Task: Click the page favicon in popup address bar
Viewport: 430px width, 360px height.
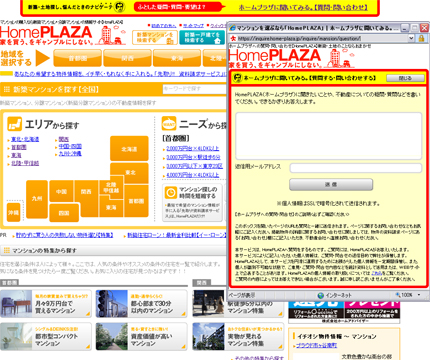Action: (x=233, y=38)
